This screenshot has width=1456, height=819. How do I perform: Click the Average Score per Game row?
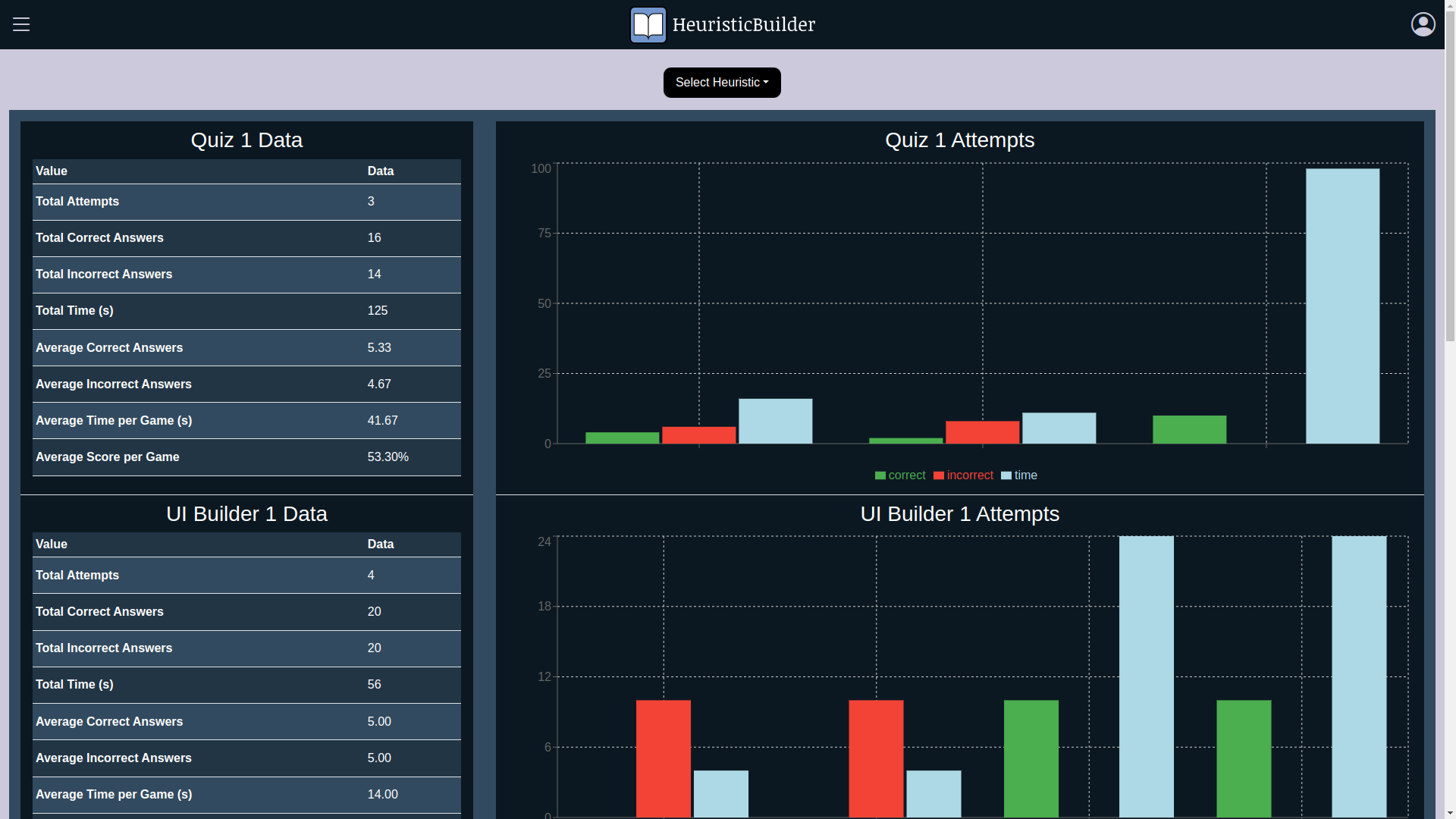246,457
